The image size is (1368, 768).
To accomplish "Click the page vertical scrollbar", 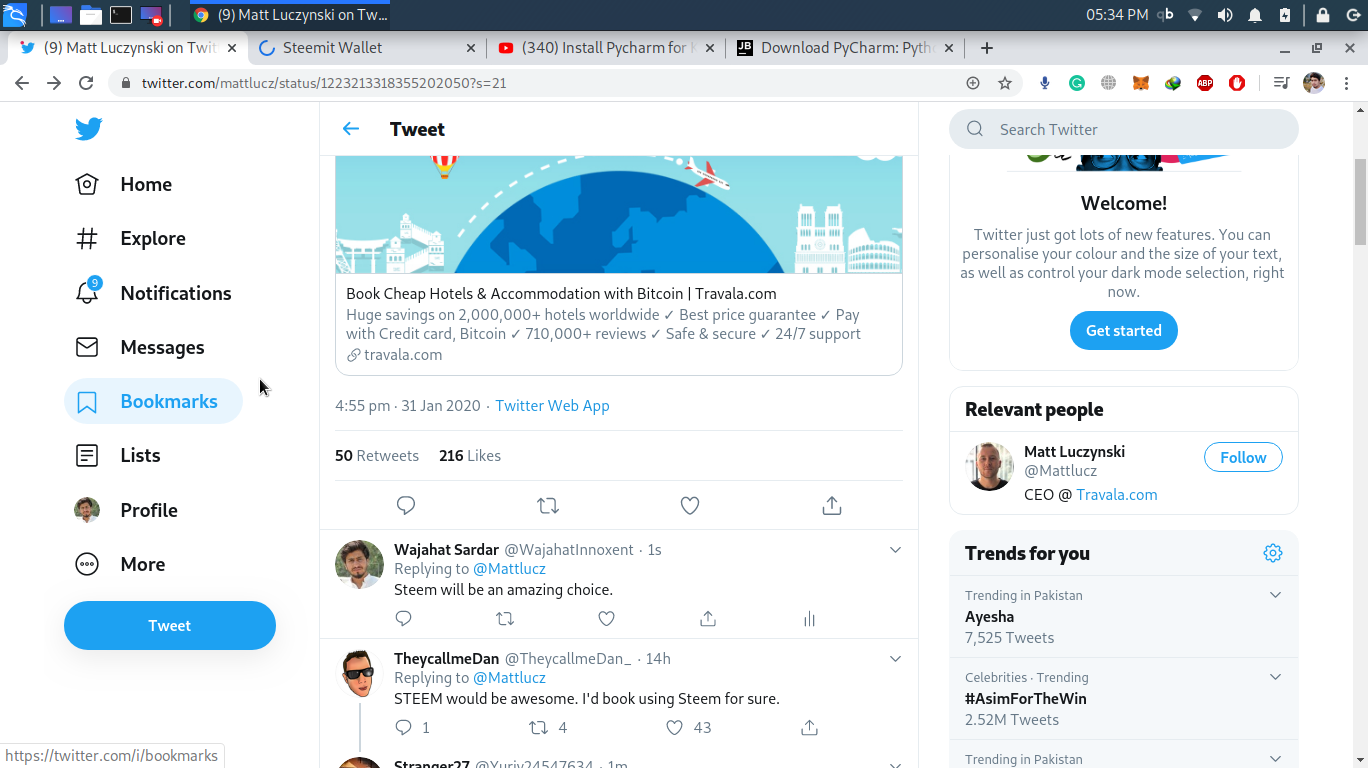I will click(1360, 201).
